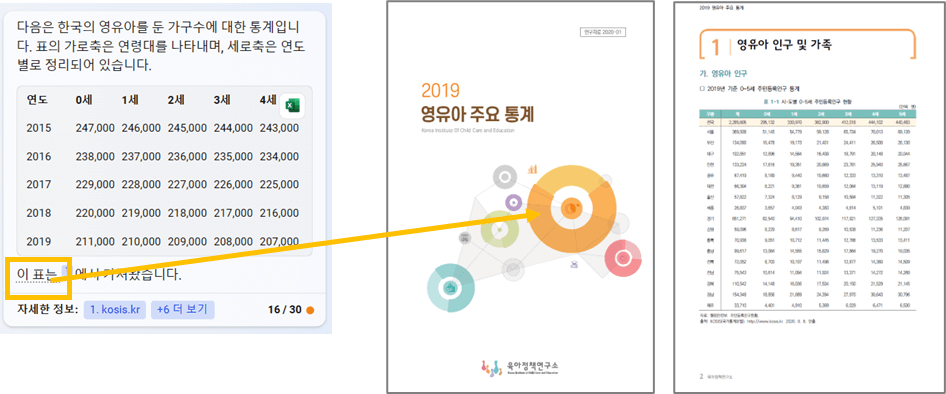
Task: Expand sources with +6 더 보기 button
Action: (182, 310)
